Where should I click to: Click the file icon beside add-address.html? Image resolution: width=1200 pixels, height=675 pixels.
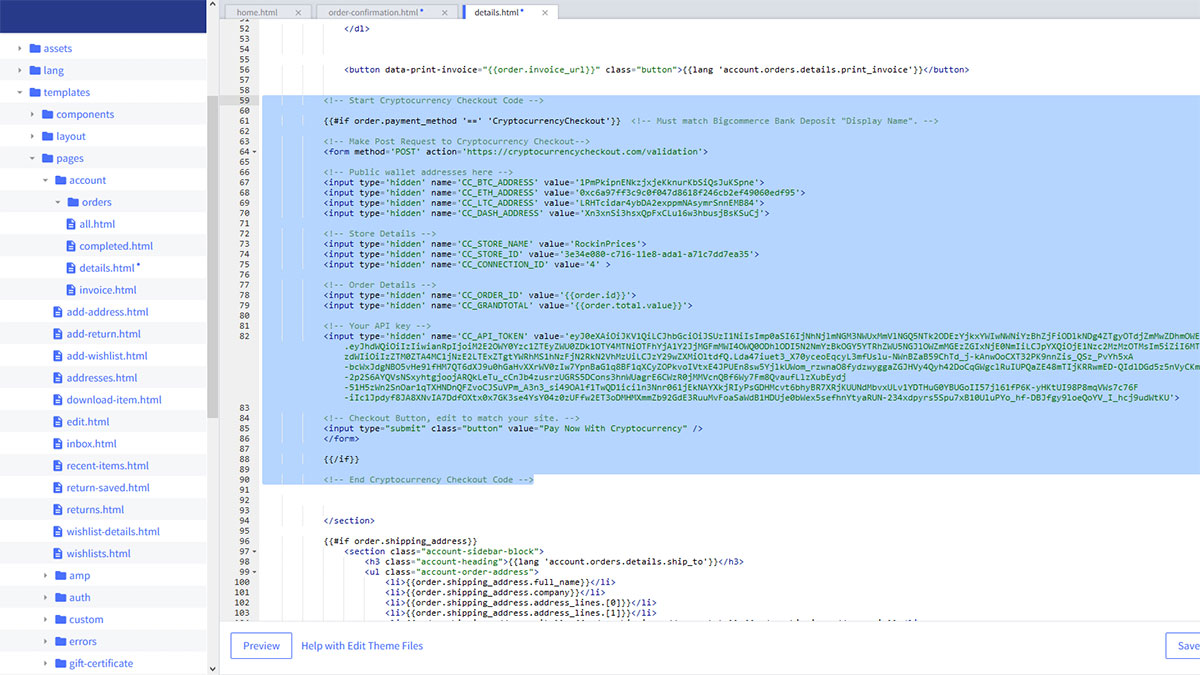(58, 312)
